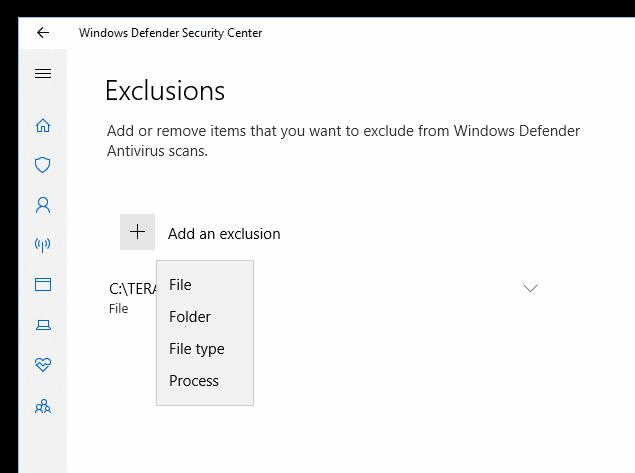Open Account protection person icon
635x473 pixels.
click(x=42, y=205)
